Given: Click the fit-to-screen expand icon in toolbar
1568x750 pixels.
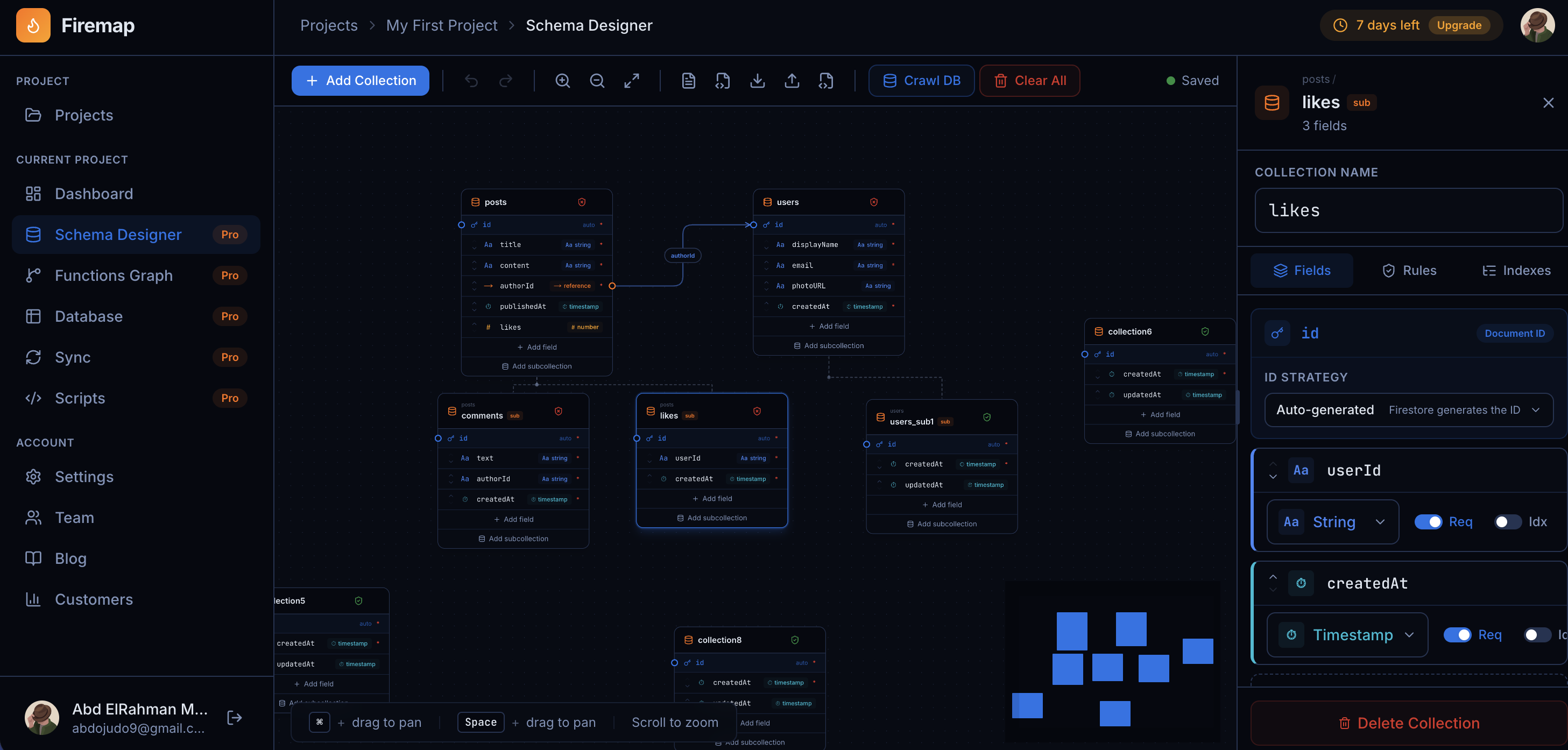Looking at the screenshot, I should [632, 80].
